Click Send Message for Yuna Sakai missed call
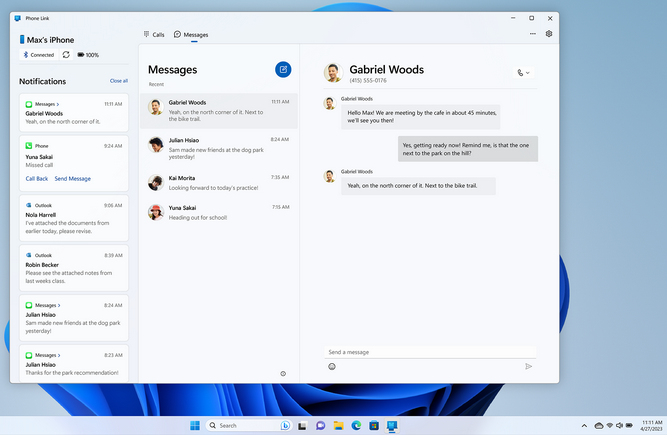 point(73,179)
